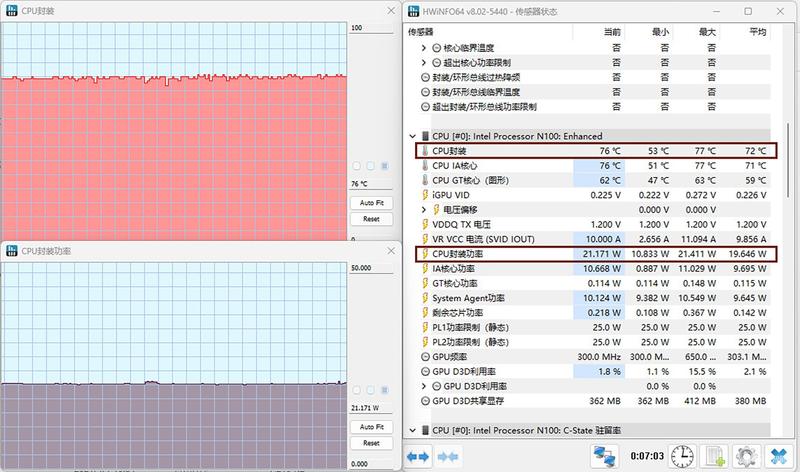Click the lightning icon beside 剩余芯片功率
This screenshot has width=800, height=472.
point(425,313)
